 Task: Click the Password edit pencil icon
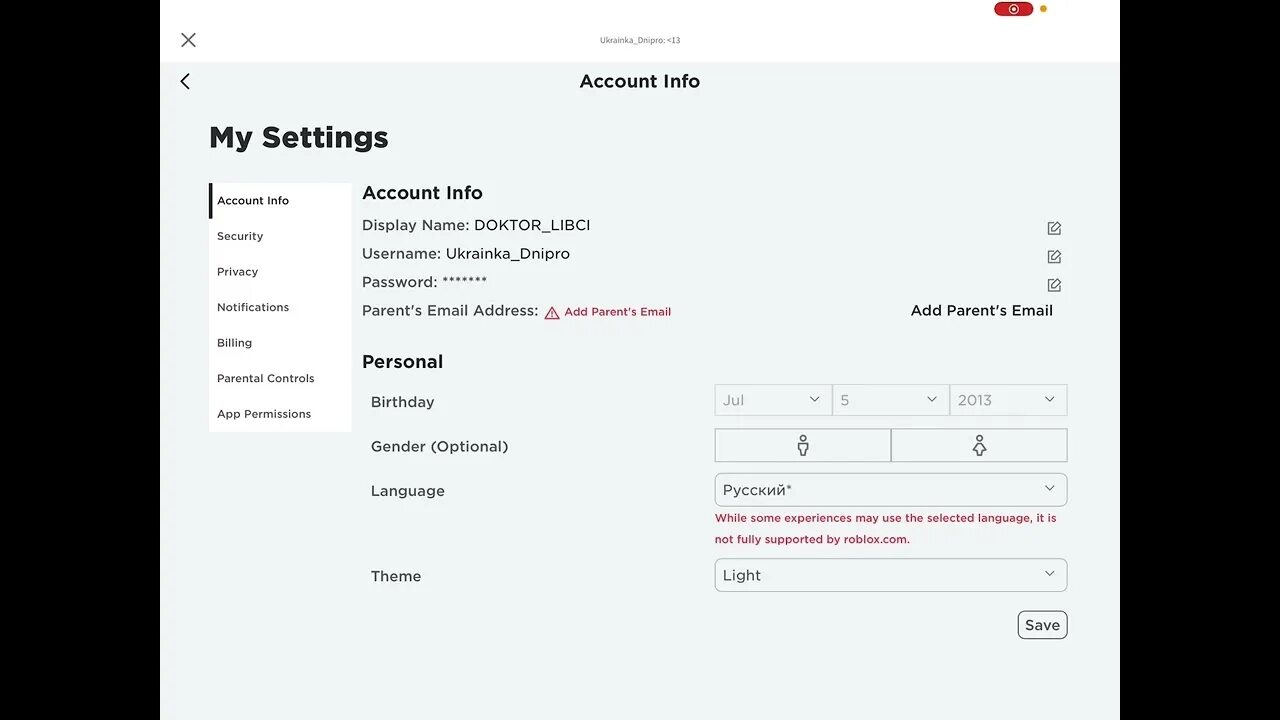1054,285
